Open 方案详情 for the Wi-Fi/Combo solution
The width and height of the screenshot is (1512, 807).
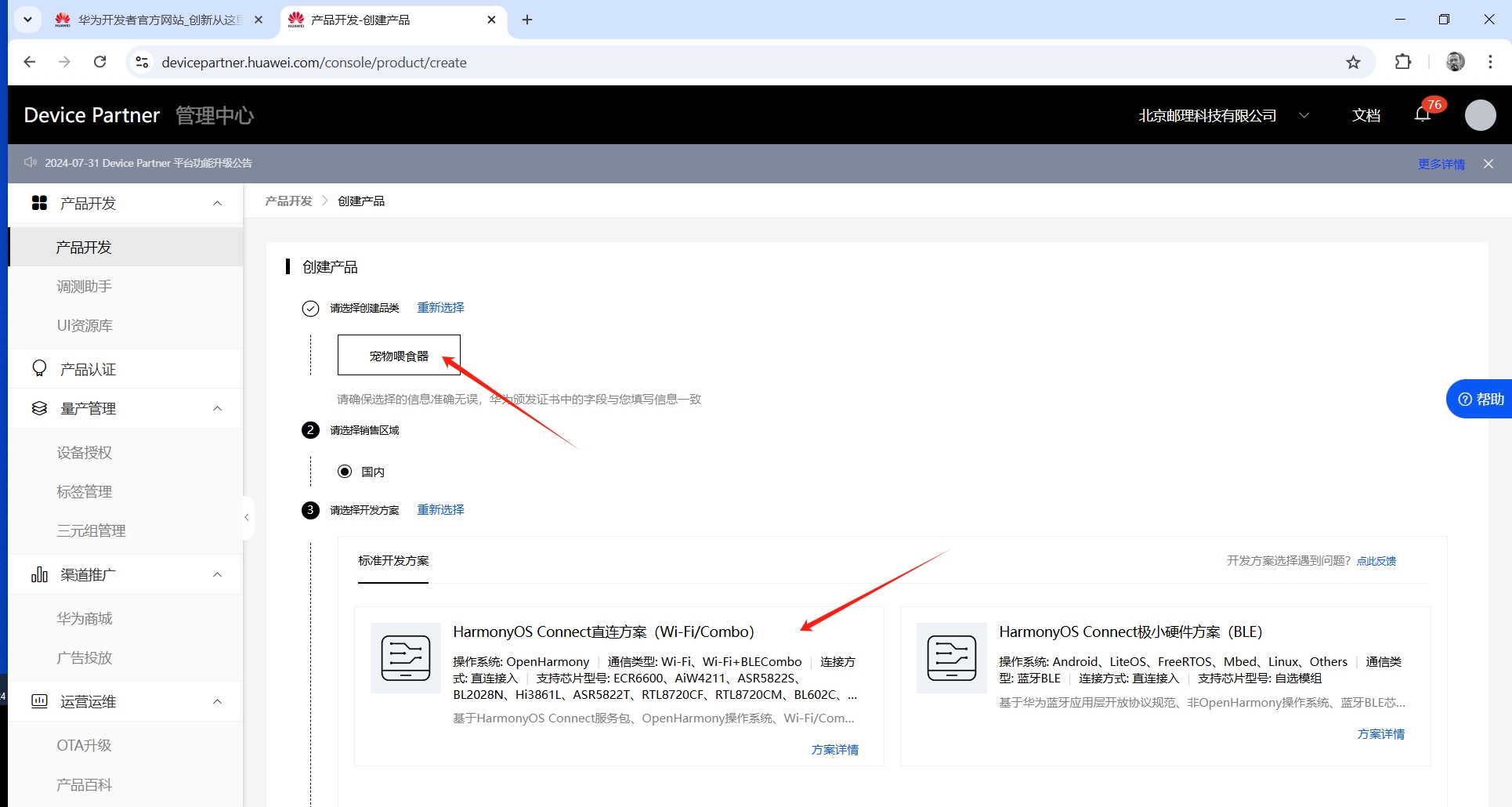tap(834, 750)
